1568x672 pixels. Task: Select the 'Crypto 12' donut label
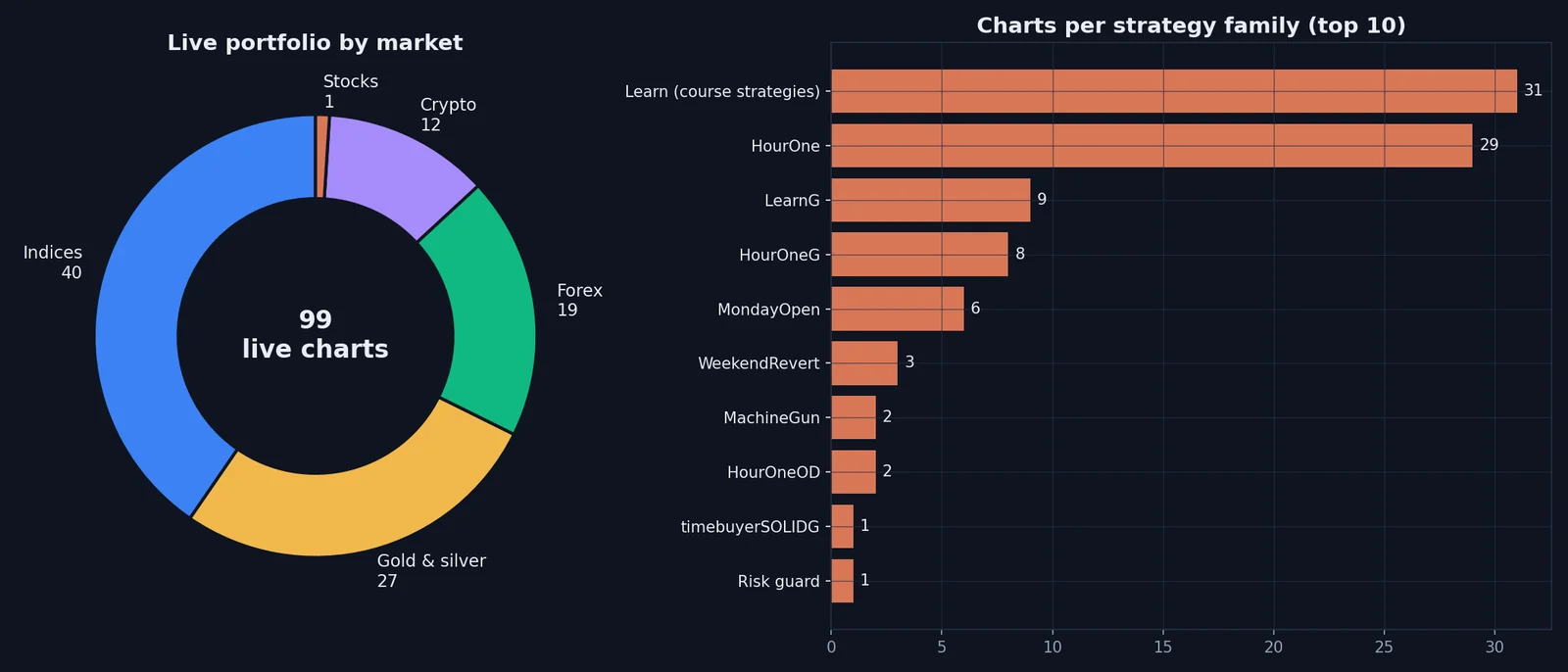coord(448,115)
